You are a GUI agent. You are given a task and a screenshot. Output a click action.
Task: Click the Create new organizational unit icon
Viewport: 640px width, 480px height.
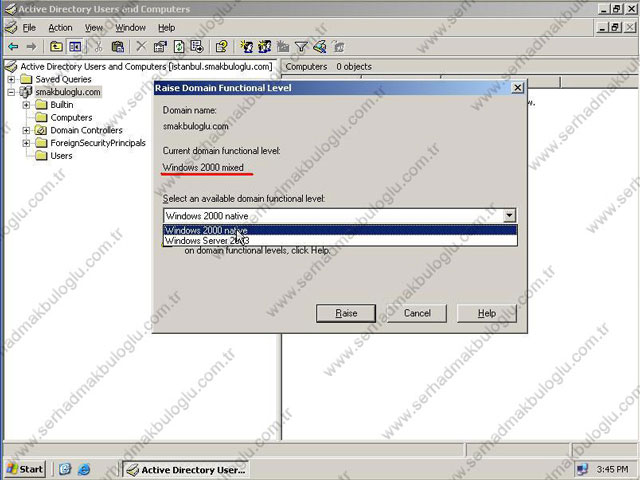coord(282,47)
